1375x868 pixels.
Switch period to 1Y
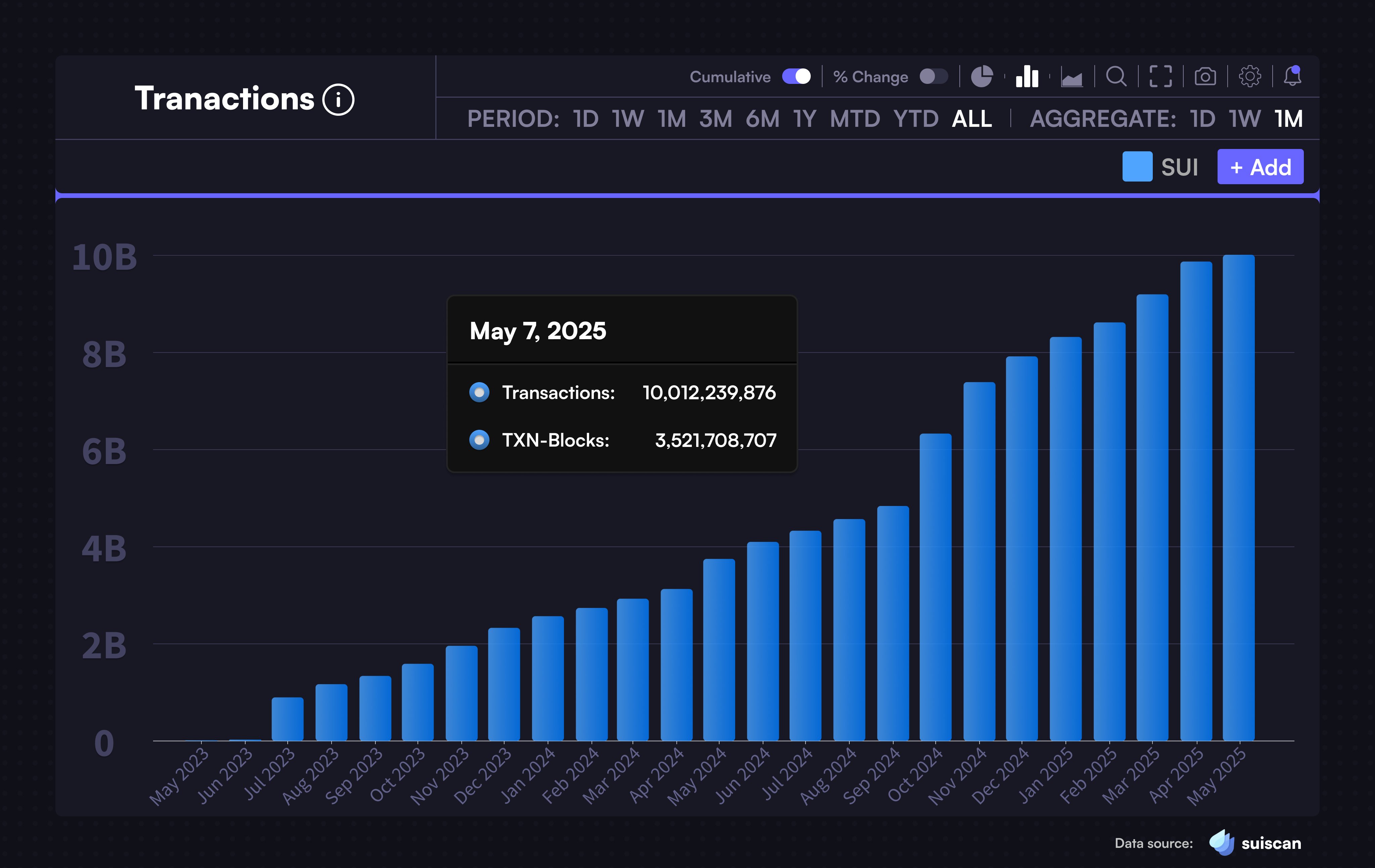point(805,119)
